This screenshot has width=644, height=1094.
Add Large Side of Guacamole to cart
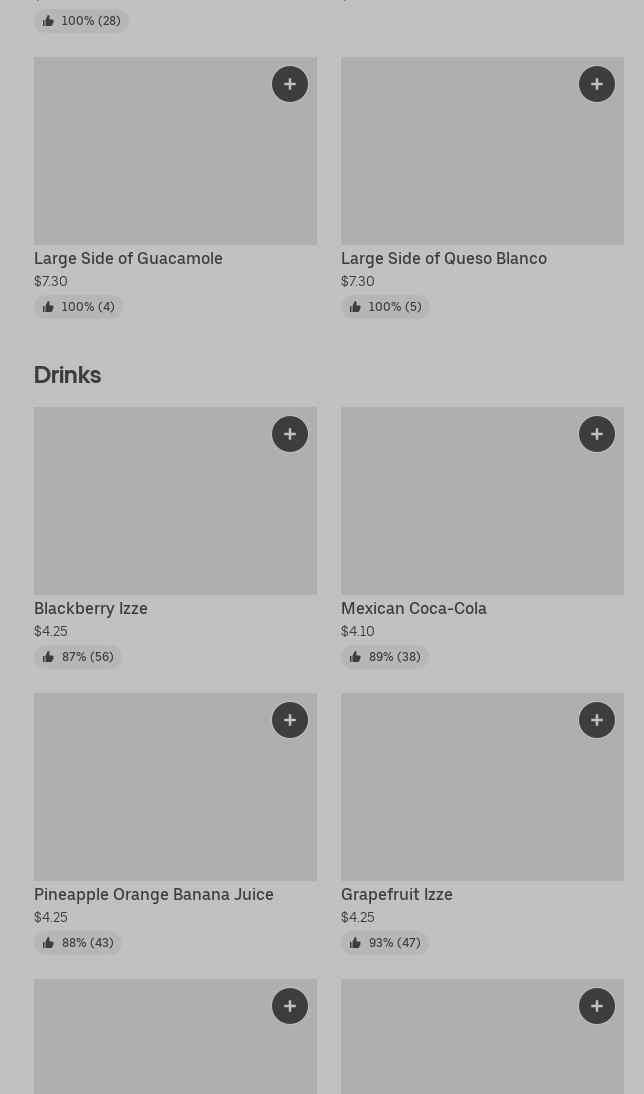(x=290, y=84)
